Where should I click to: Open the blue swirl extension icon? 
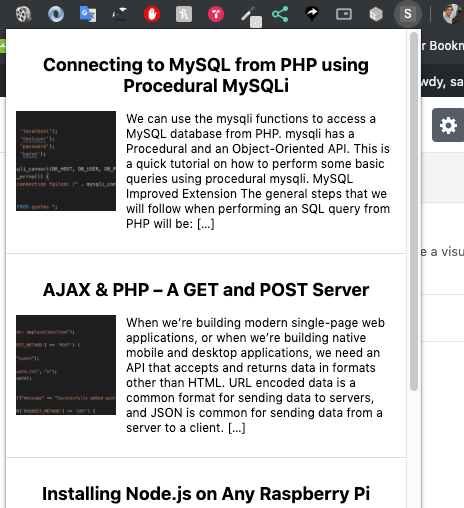[56, 14]
